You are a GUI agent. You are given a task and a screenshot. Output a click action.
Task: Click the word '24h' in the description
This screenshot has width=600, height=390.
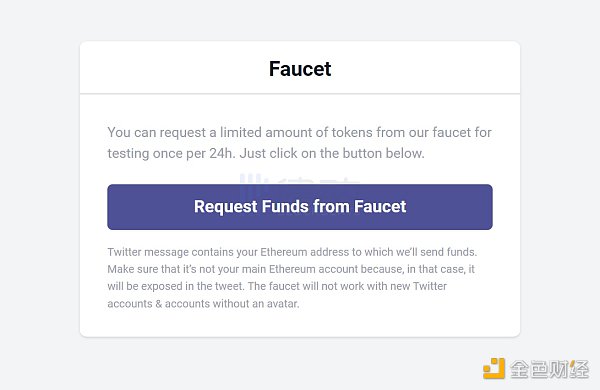(x=221, y=153)
